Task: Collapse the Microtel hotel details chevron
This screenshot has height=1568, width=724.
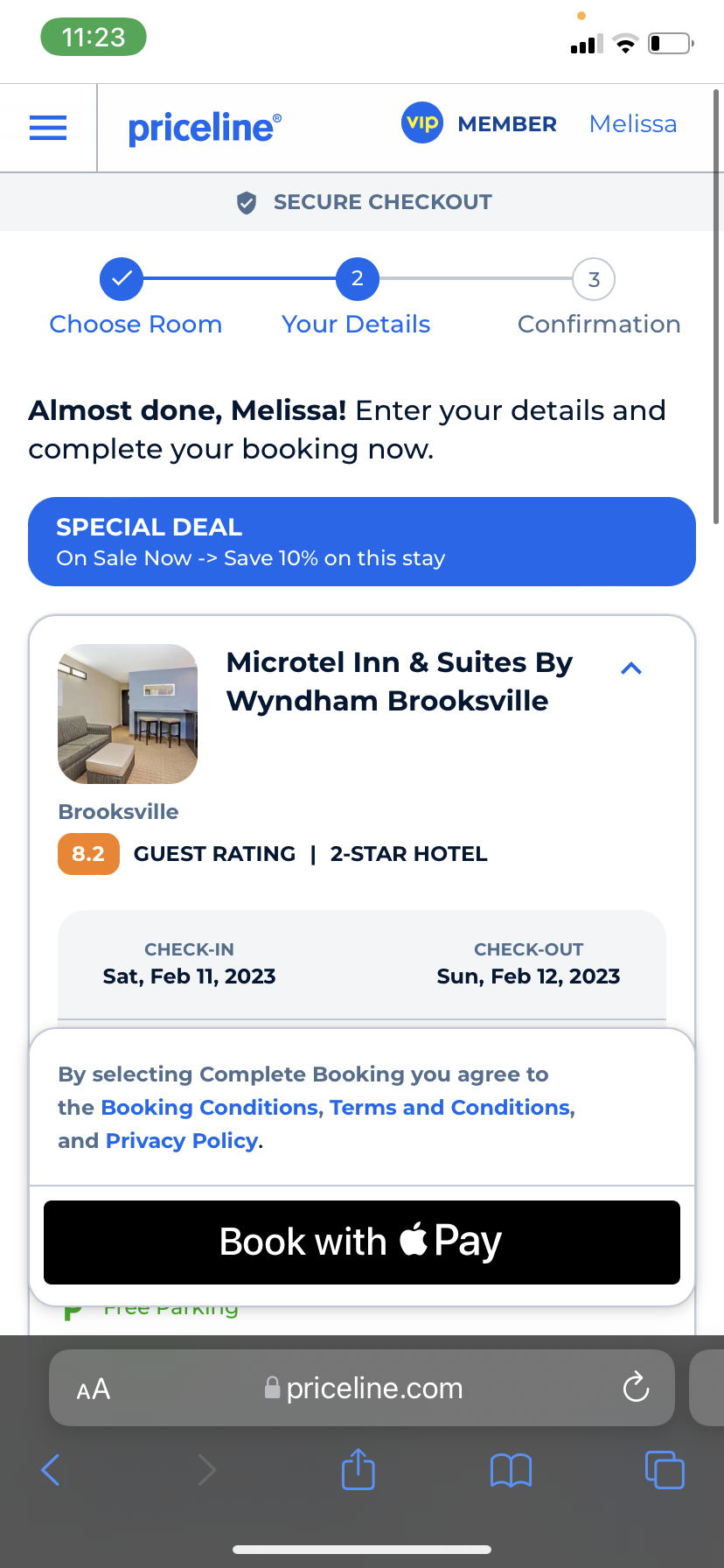Action: tap(631, 668)
